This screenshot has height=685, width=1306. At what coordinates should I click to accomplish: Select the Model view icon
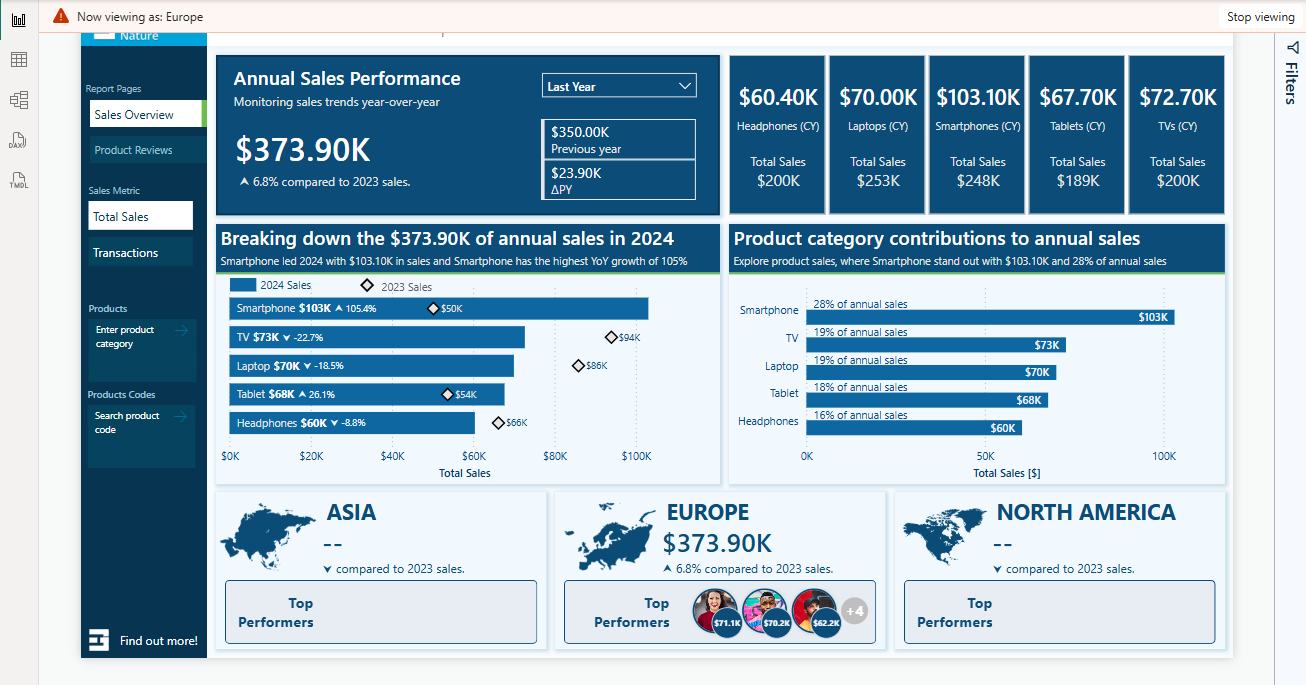(18, 99)
